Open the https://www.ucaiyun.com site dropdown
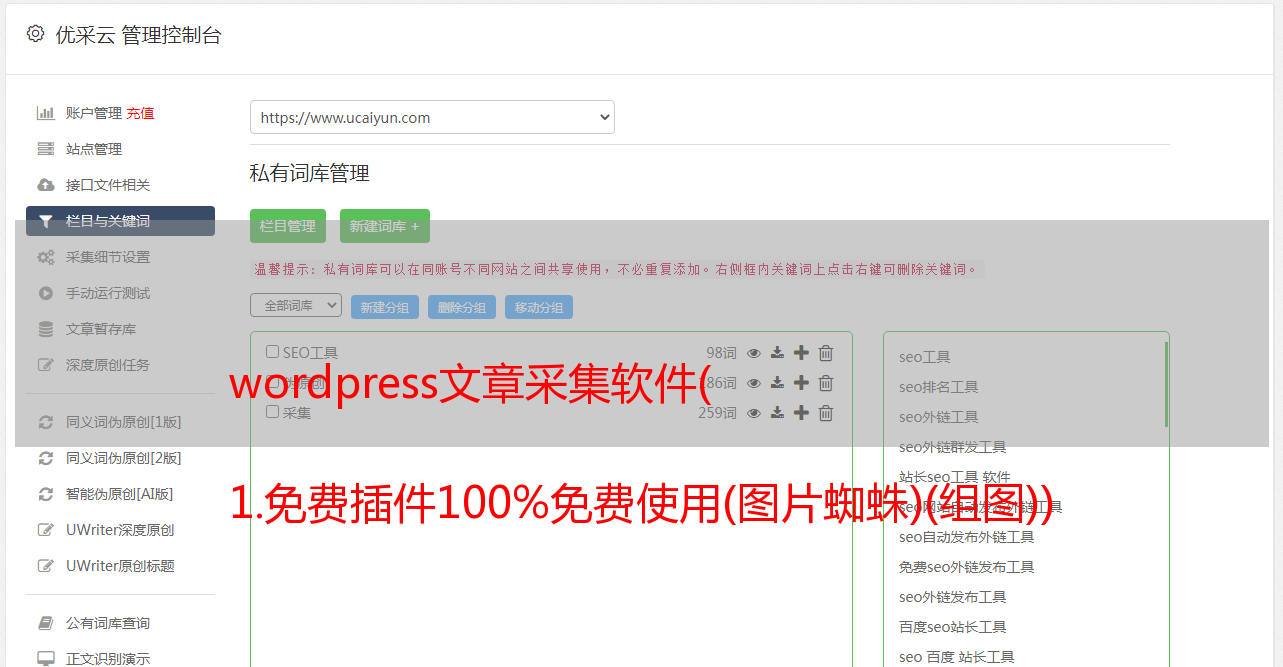 click(432, 117)
